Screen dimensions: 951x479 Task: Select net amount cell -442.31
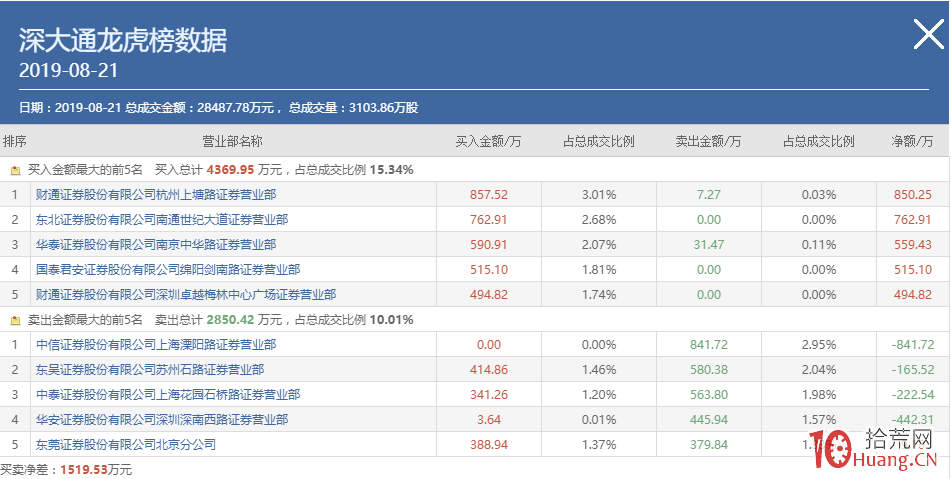click(x=913, y=420)
